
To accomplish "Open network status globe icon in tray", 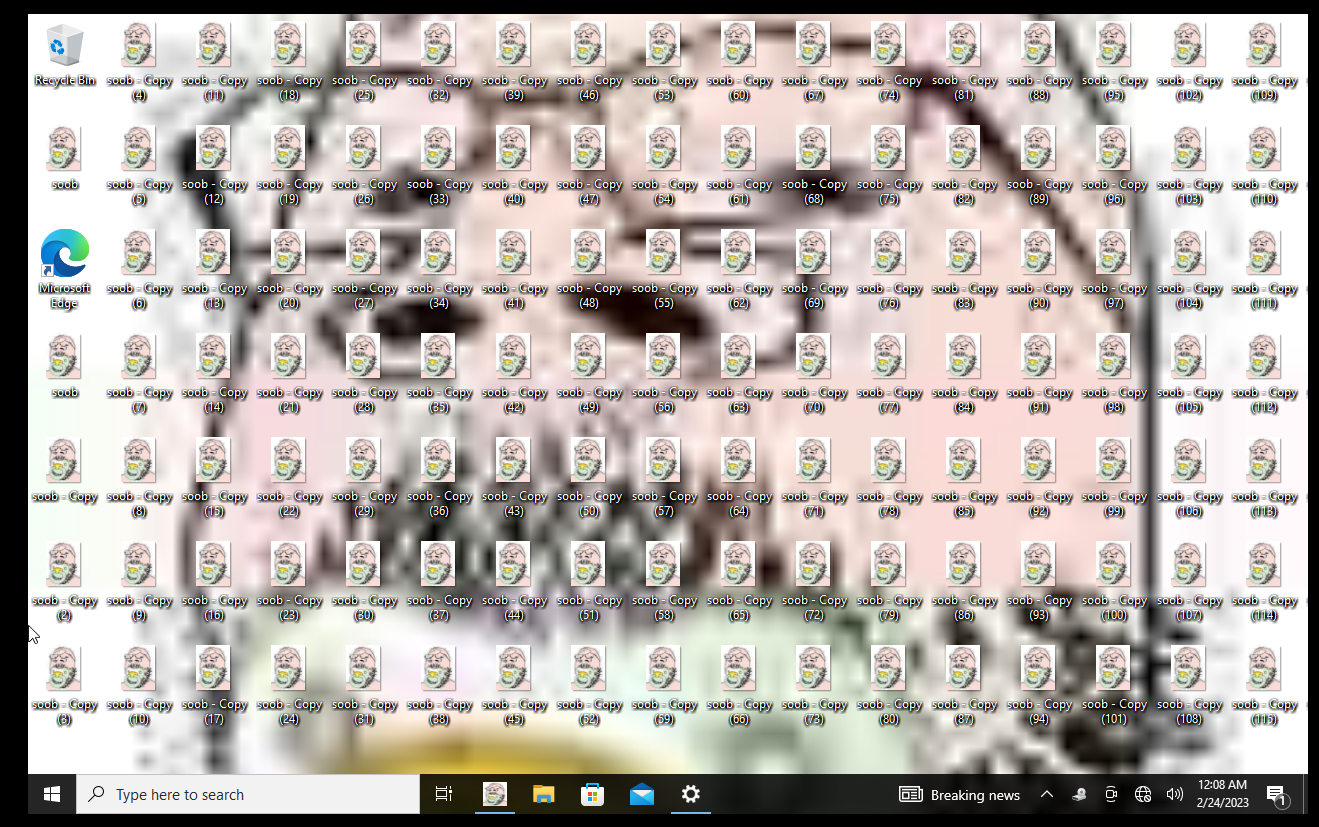I will coord(1143,794).
